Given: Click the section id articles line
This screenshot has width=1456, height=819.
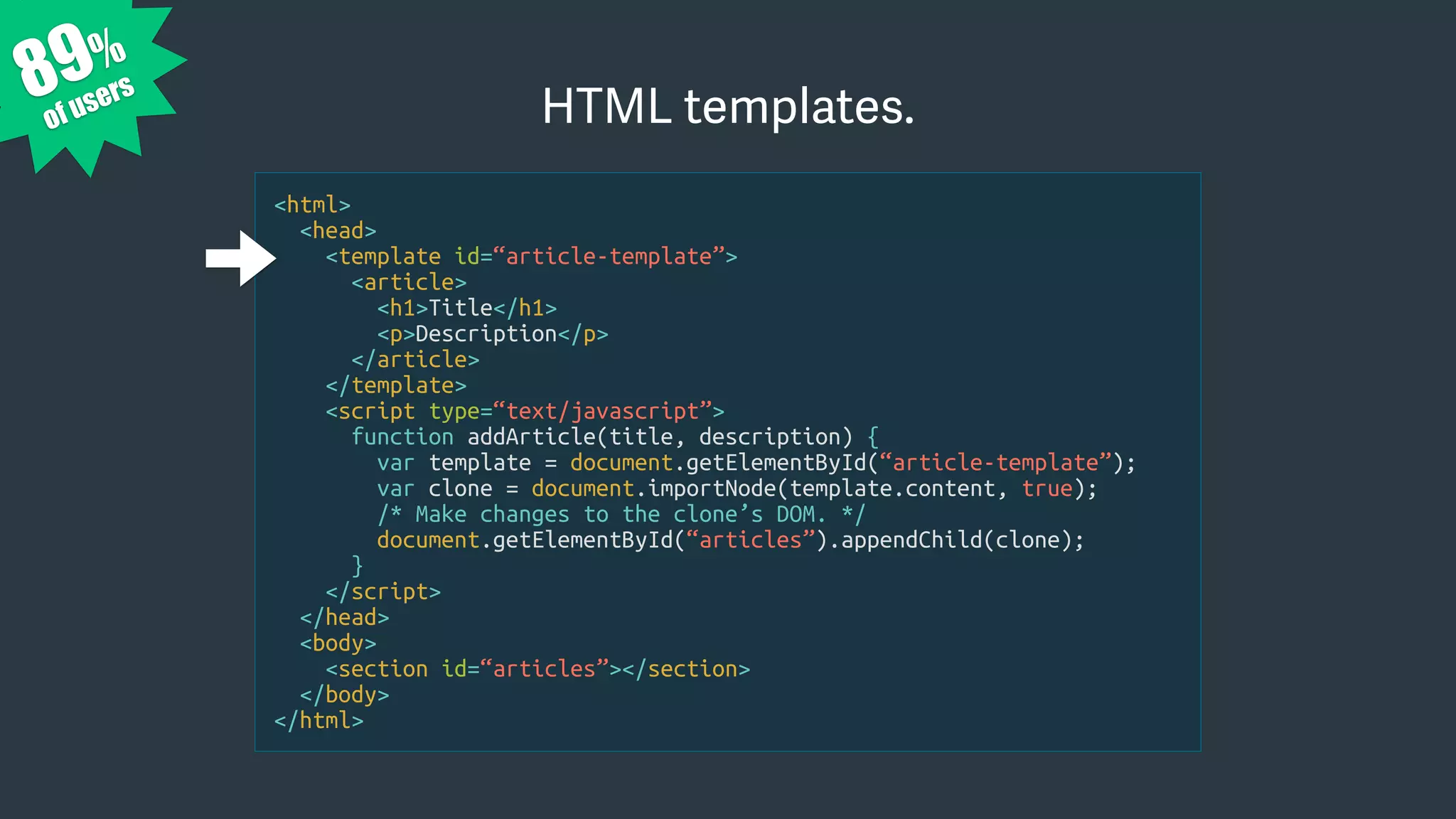Looking at the screenshot, I should (537, 669).
